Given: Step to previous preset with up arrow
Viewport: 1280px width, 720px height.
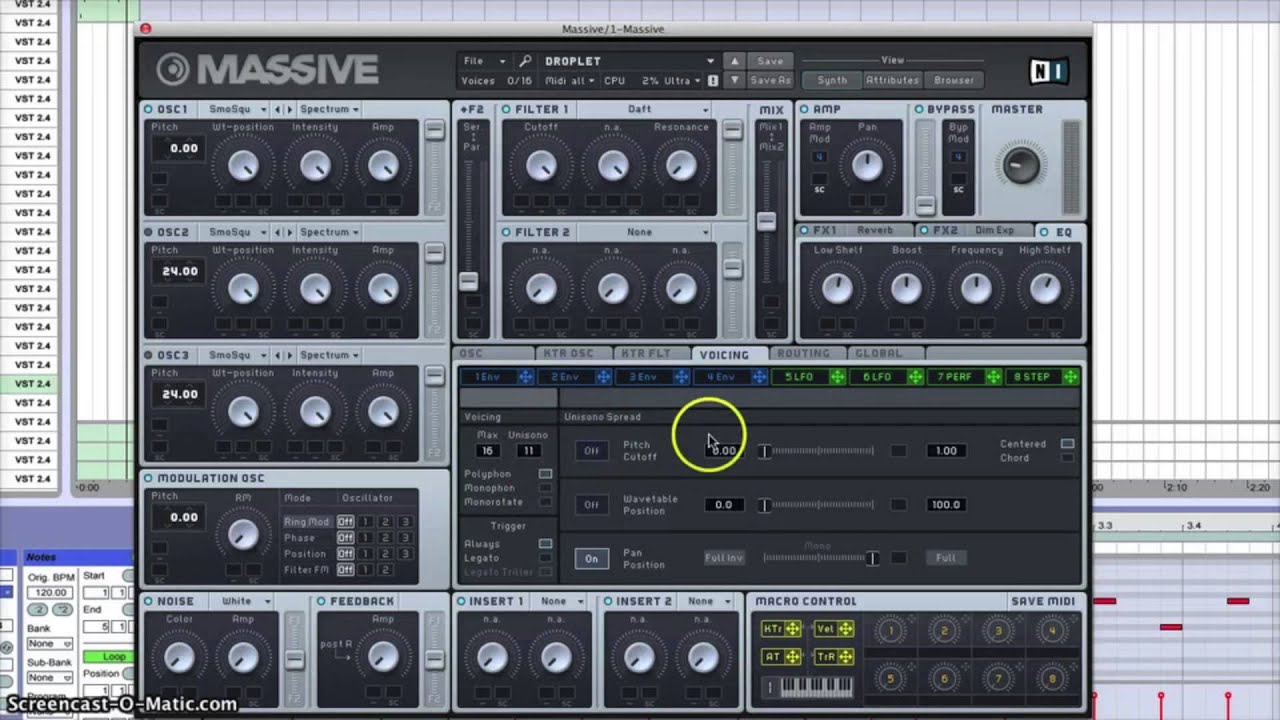Looking at the screenshot, I should point(735,61).
